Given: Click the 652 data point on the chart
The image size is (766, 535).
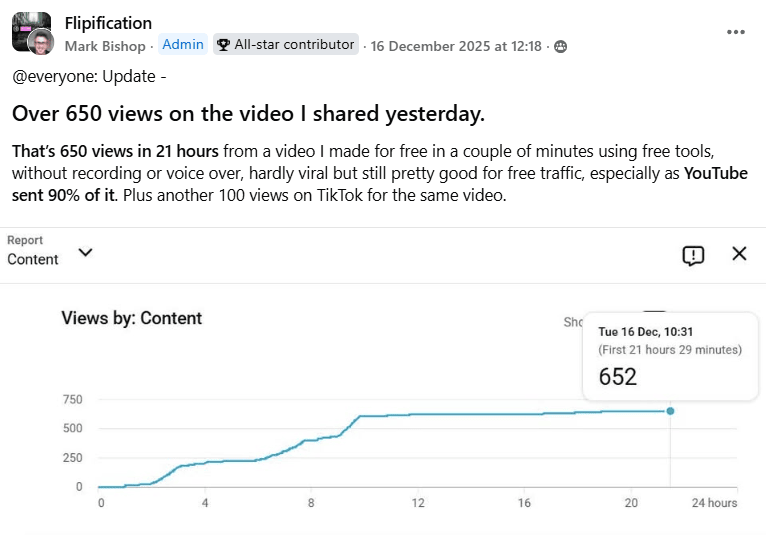Looking at the screenshot, I should point(670,411).
